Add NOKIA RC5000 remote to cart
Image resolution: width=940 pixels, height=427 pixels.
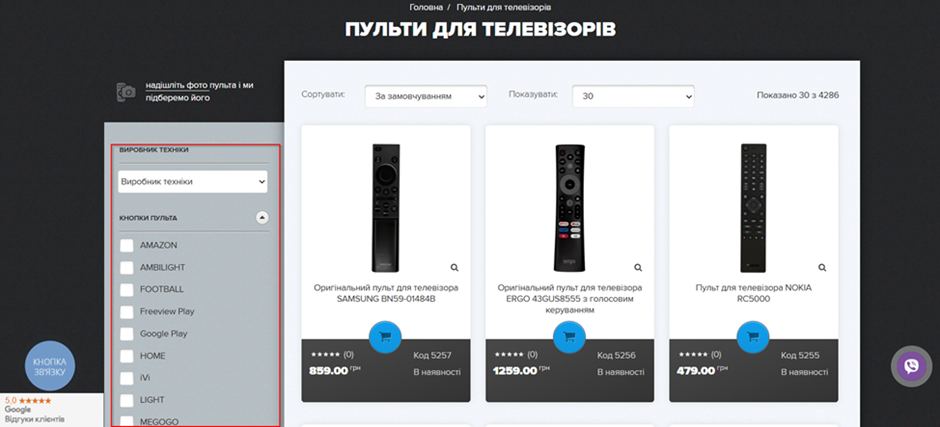click(x=752, y=337)
